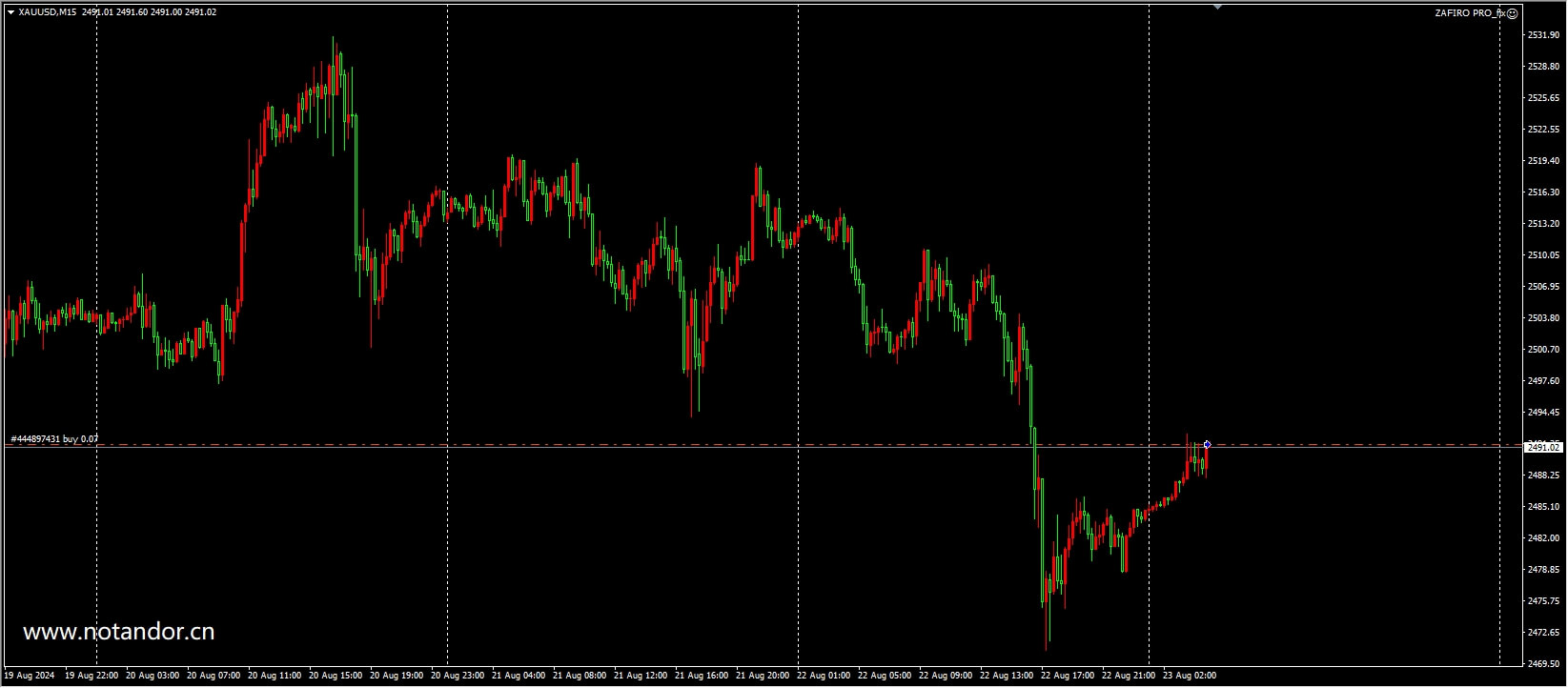
Task: Click the 22 Aug 13:00 time label
Action: 1007,676
